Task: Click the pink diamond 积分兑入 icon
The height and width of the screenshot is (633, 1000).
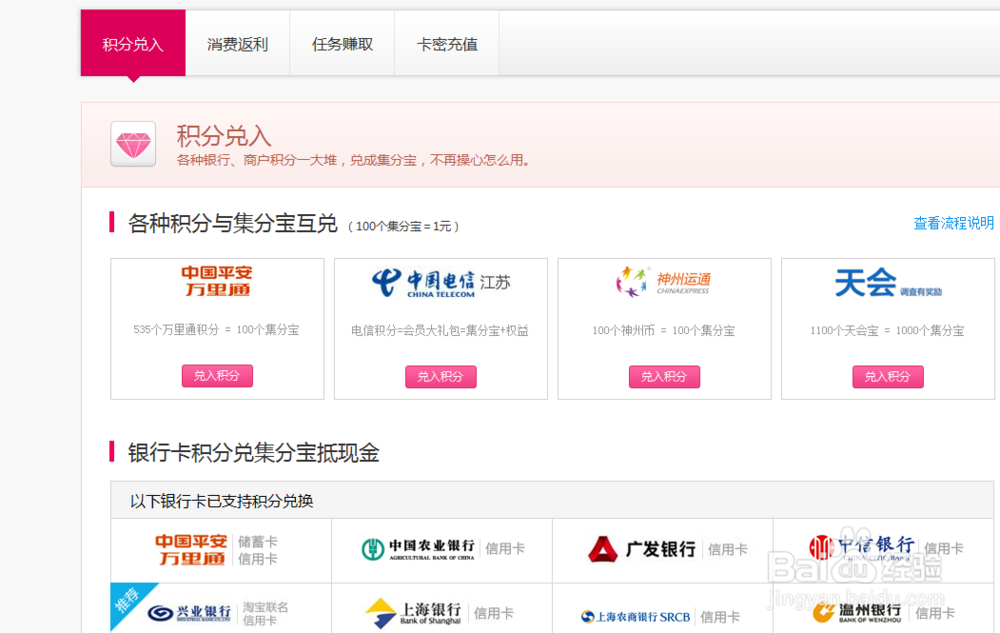Action: click(133, 144)
